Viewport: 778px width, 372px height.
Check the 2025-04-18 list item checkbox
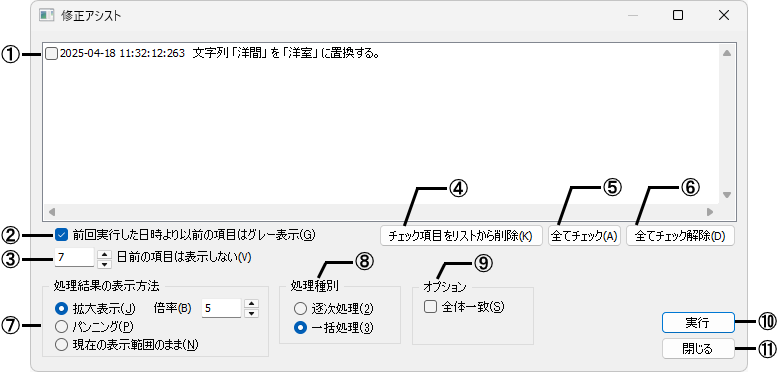[52, 53]
